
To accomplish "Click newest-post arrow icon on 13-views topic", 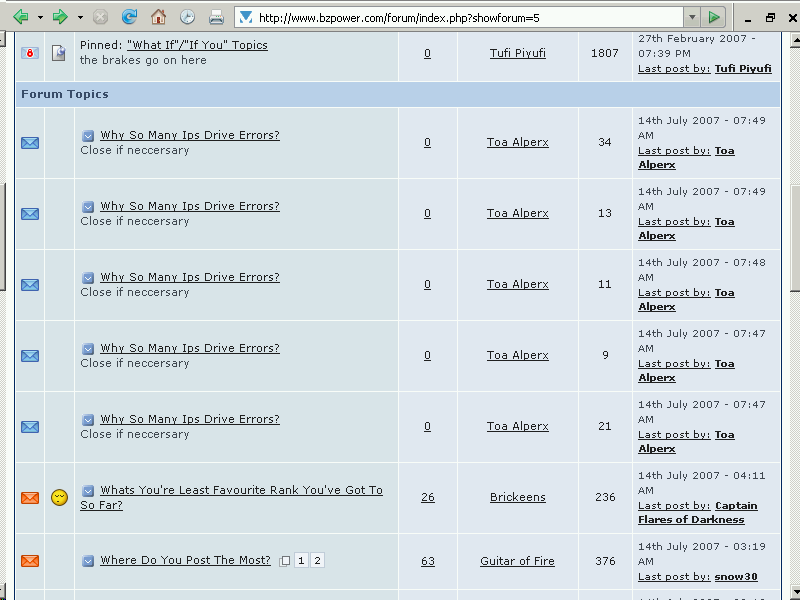I will (x=88, y=207).
